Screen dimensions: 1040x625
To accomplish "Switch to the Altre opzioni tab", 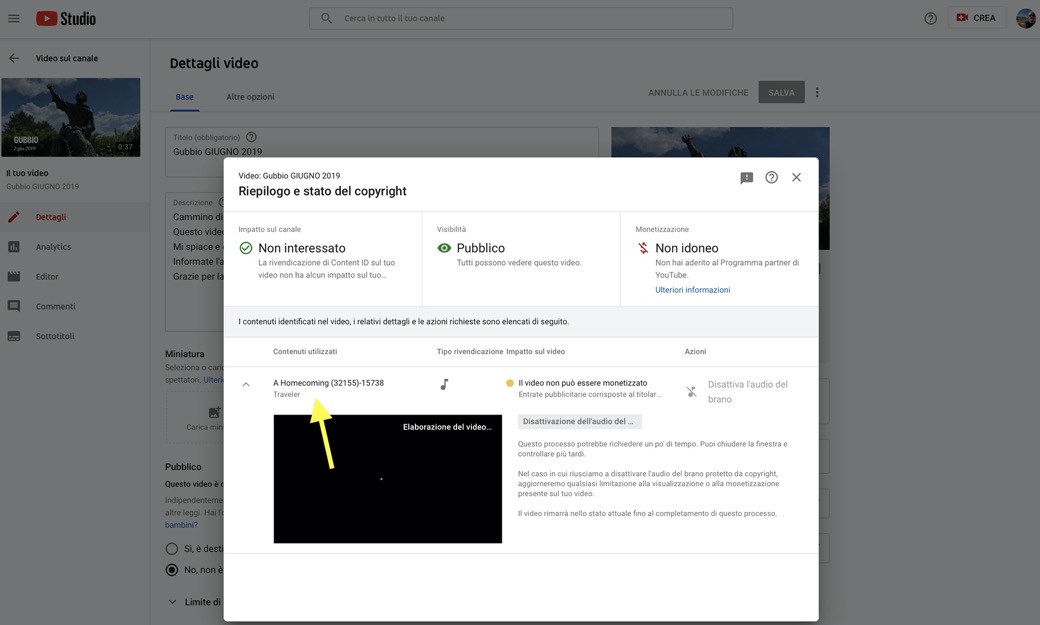I will point(250,97).
